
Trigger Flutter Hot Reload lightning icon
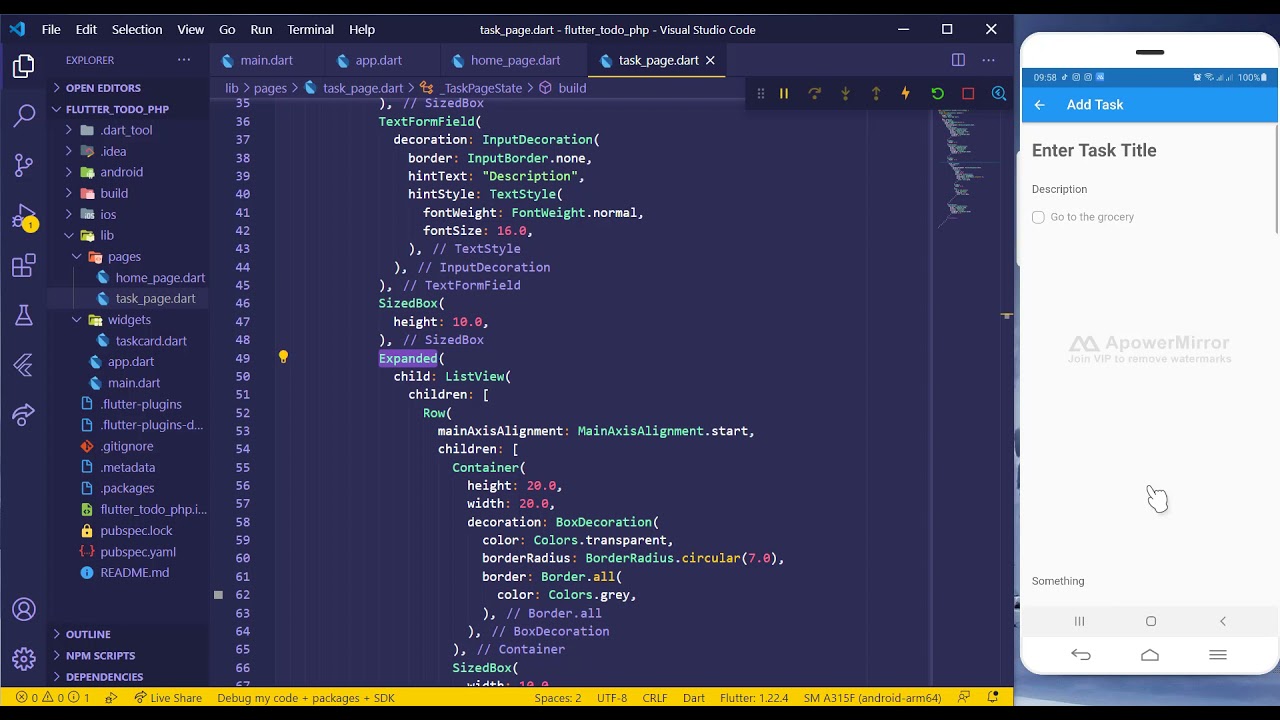pos(906,93)
